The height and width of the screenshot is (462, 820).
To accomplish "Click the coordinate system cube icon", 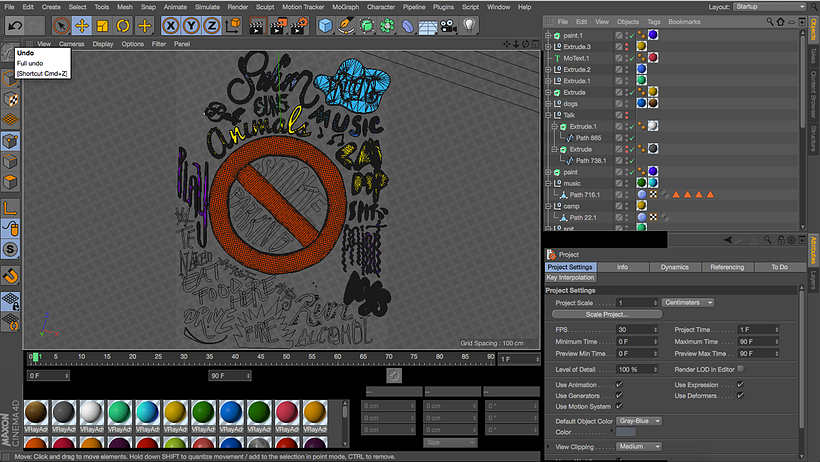I will coord(233,25).
